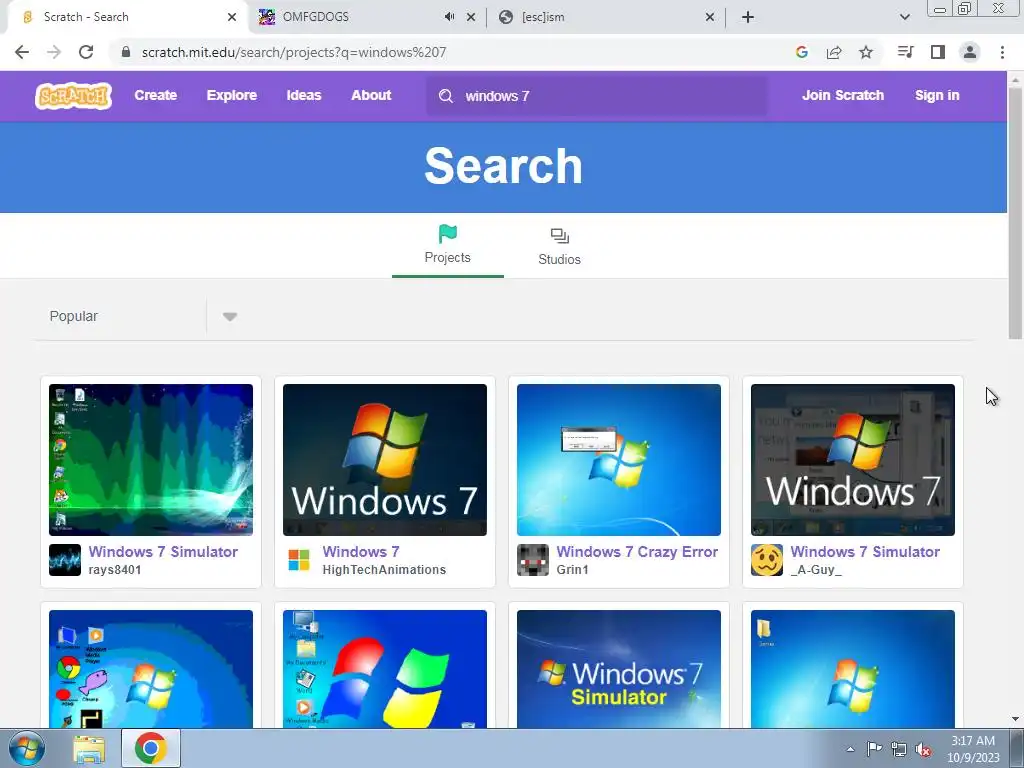Click the padlock site info icon
Screen dimensions: 1024x768
point(126,52)
